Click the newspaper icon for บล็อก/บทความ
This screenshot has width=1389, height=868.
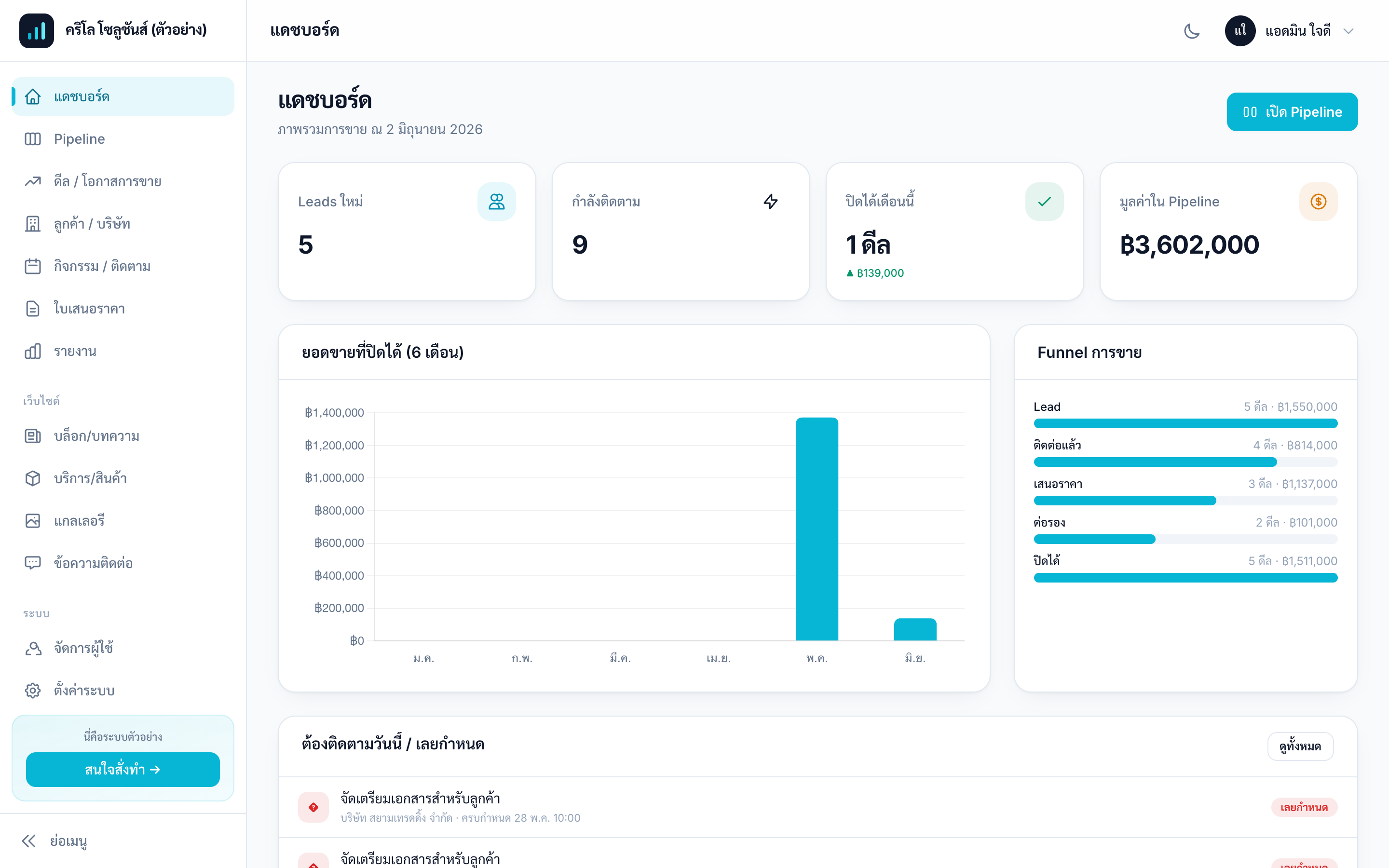coord(33,436)
